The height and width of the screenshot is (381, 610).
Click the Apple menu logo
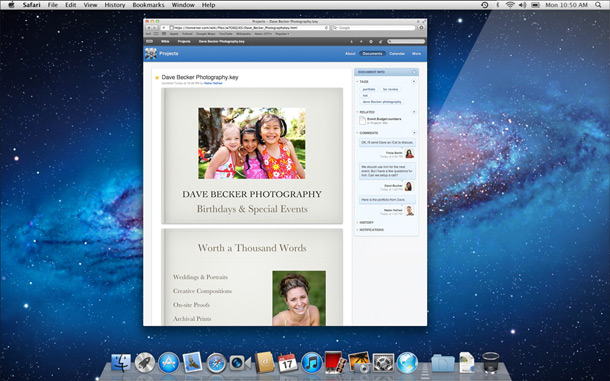point(11,5)
